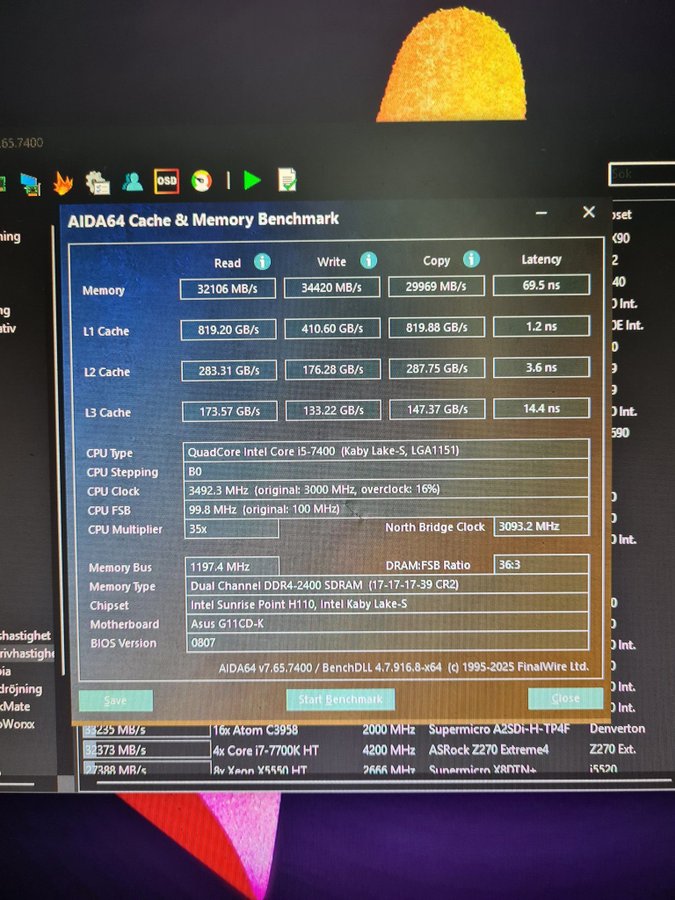Select the L2 Cache read value 283.31 GB/s
The image size is (675, 900).
(x=229, y=371)
